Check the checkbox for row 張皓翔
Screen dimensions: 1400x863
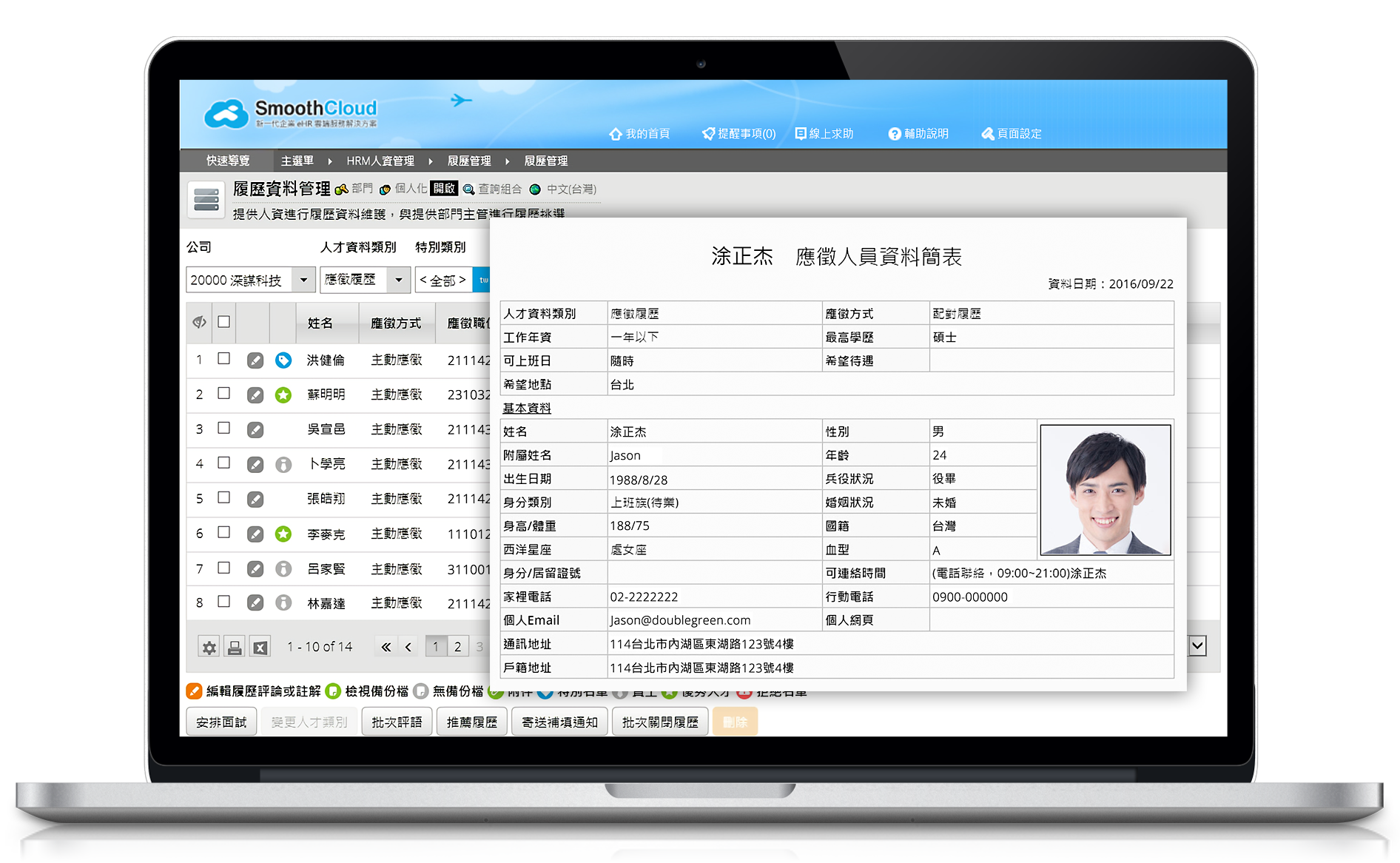click(x=223, y=498)
